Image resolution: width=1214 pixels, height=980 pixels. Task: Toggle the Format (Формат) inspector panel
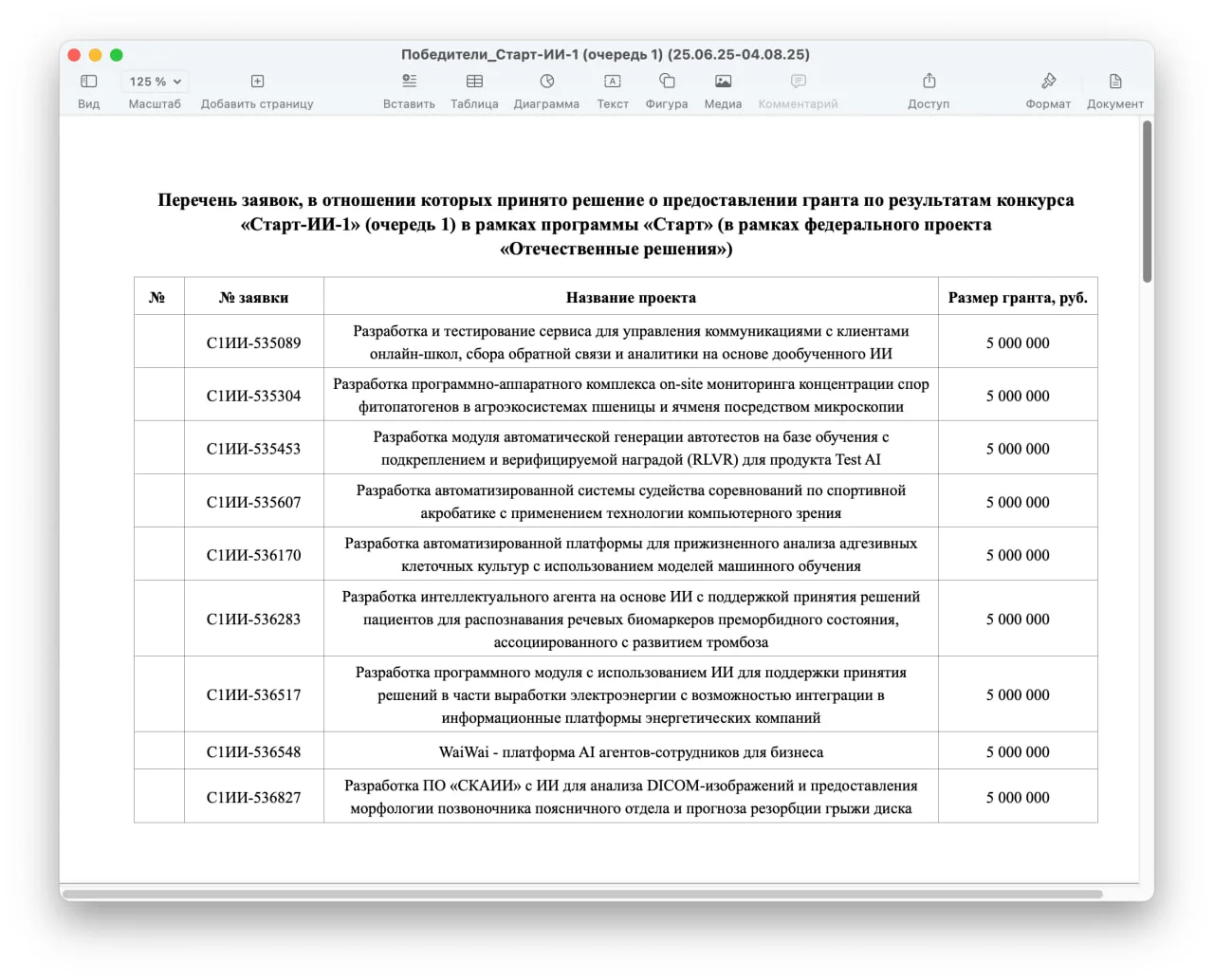pyautogui.click(x=1048, y=82)
